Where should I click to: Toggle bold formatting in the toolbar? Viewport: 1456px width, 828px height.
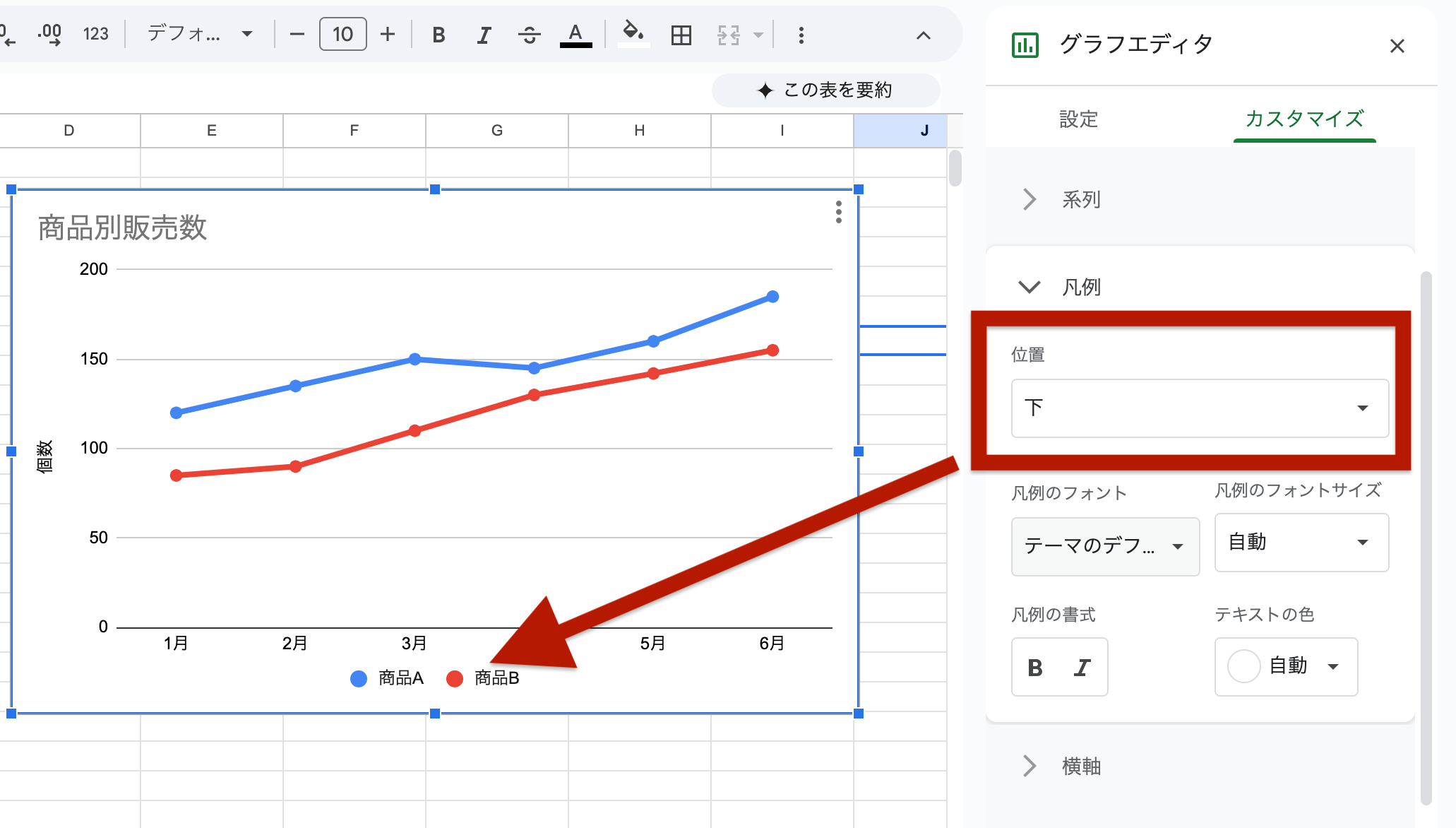click(x=438, y=35)
